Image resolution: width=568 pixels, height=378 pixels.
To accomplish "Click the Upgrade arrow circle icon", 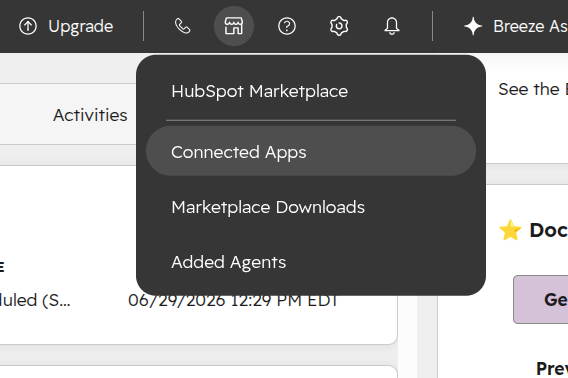I will [28, 26].
